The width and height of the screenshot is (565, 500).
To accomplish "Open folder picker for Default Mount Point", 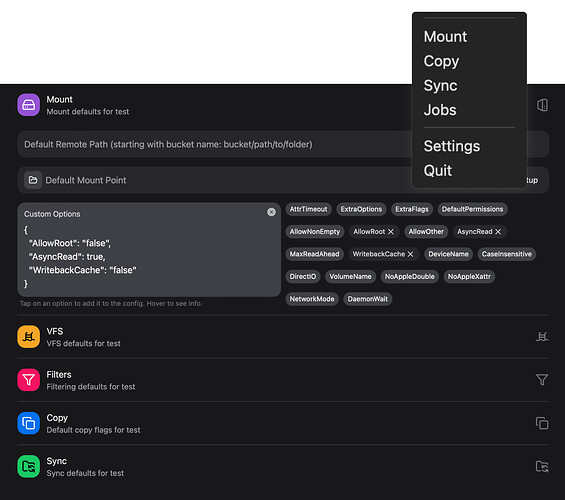I will (x=33, y=180).
